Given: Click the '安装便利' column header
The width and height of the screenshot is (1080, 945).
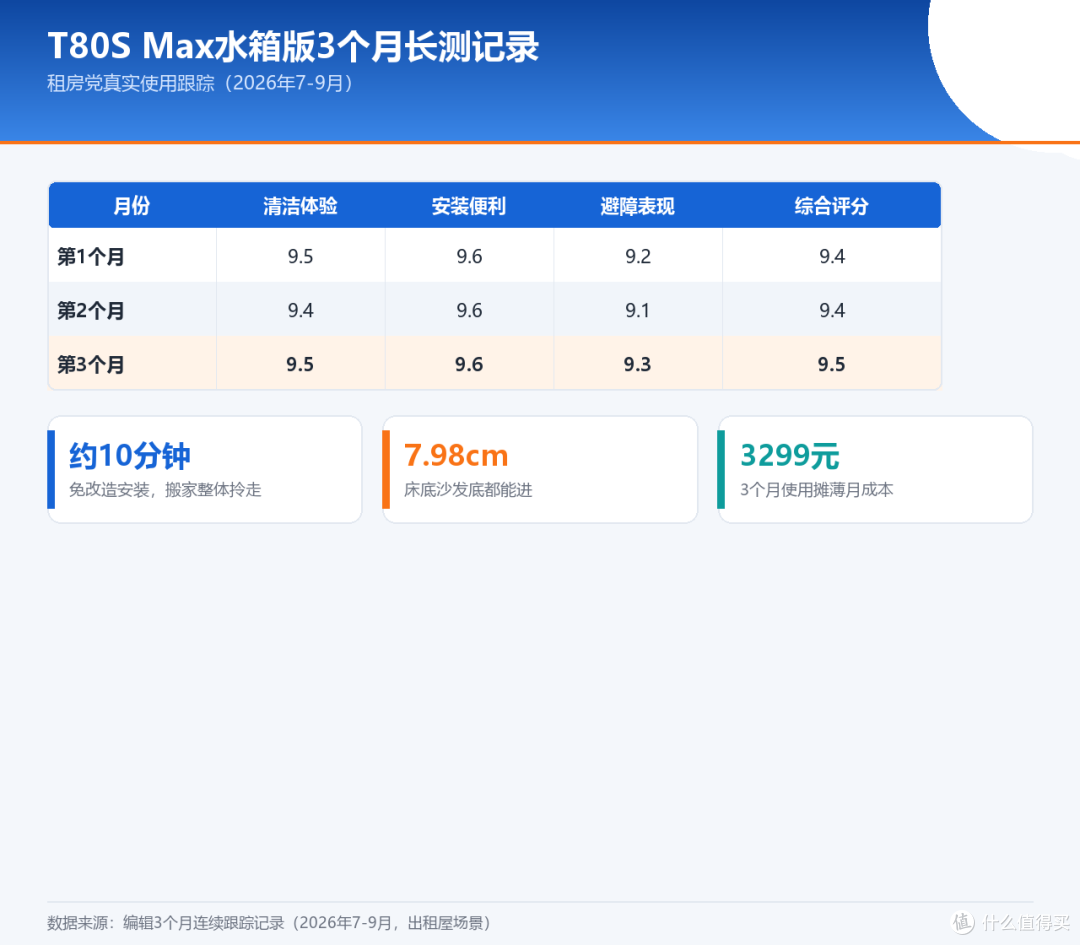Looking at the screenshot, I should pyautogui.click(x=469, y=206).
